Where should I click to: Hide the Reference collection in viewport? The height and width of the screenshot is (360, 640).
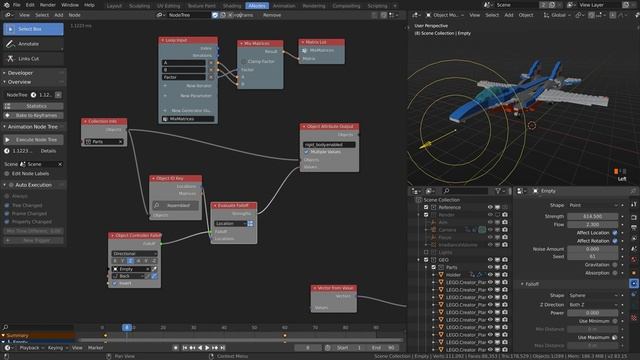coord(490,207)
